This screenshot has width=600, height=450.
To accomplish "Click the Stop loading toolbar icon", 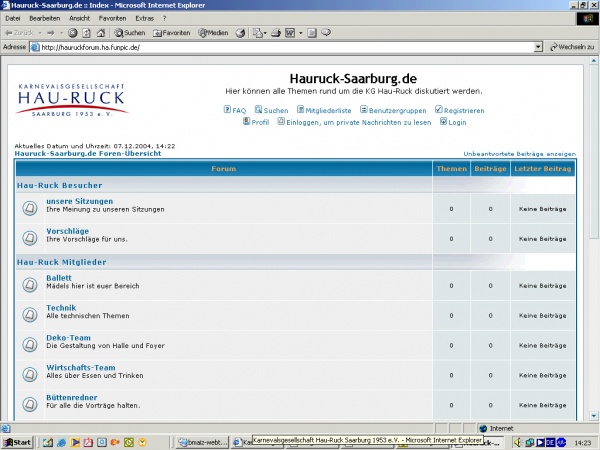I will pyautogui.click(x=72, y=33).
